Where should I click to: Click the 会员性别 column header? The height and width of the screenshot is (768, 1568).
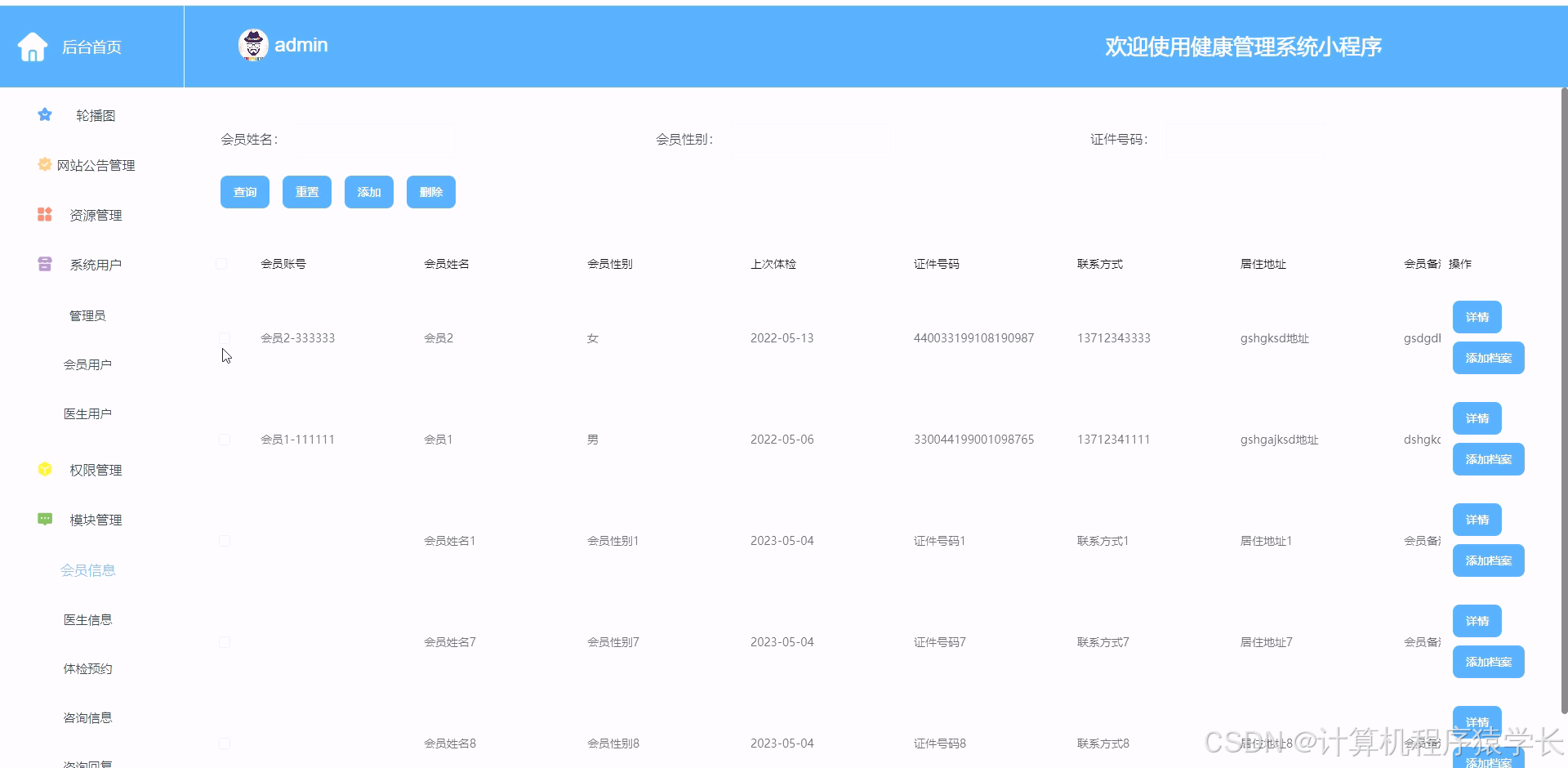[x=610, y=264]
